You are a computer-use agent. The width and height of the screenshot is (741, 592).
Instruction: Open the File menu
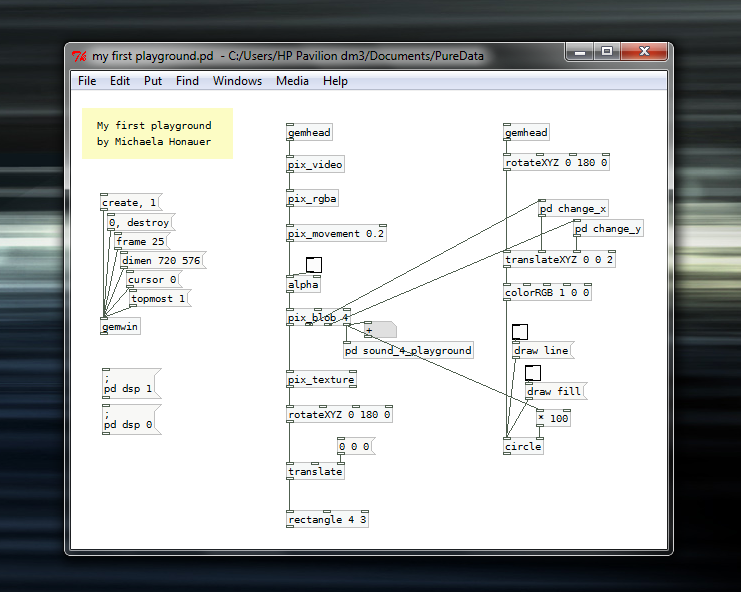[x=87, y=81]
